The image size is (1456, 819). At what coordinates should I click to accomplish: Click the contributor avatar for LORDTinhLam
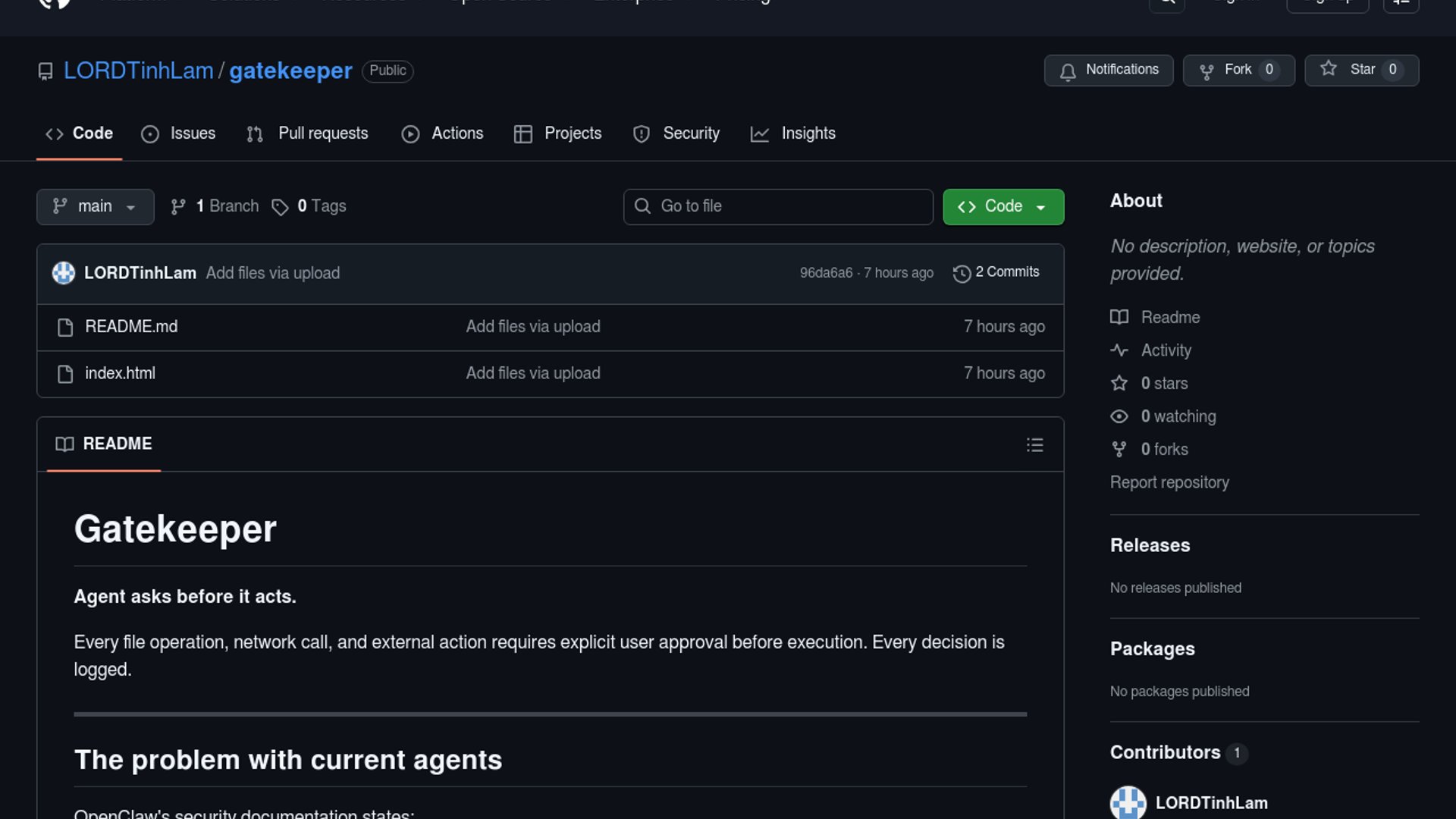click(1128, 802)
